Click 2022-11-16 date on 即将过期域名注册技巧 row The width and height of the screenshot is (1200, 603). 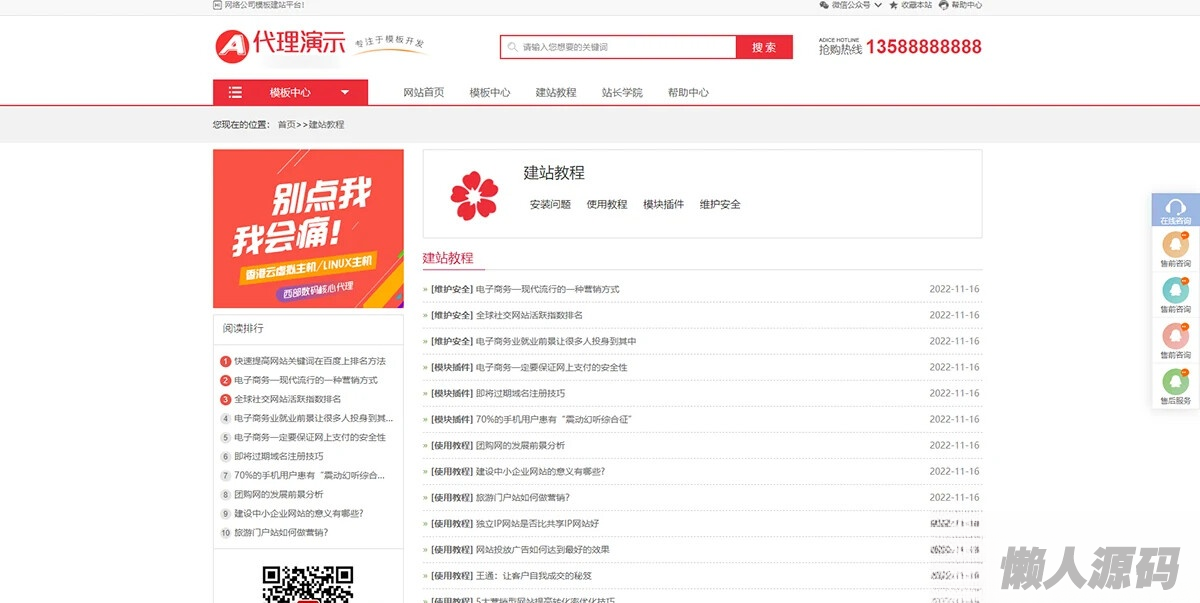coord(954,393)
